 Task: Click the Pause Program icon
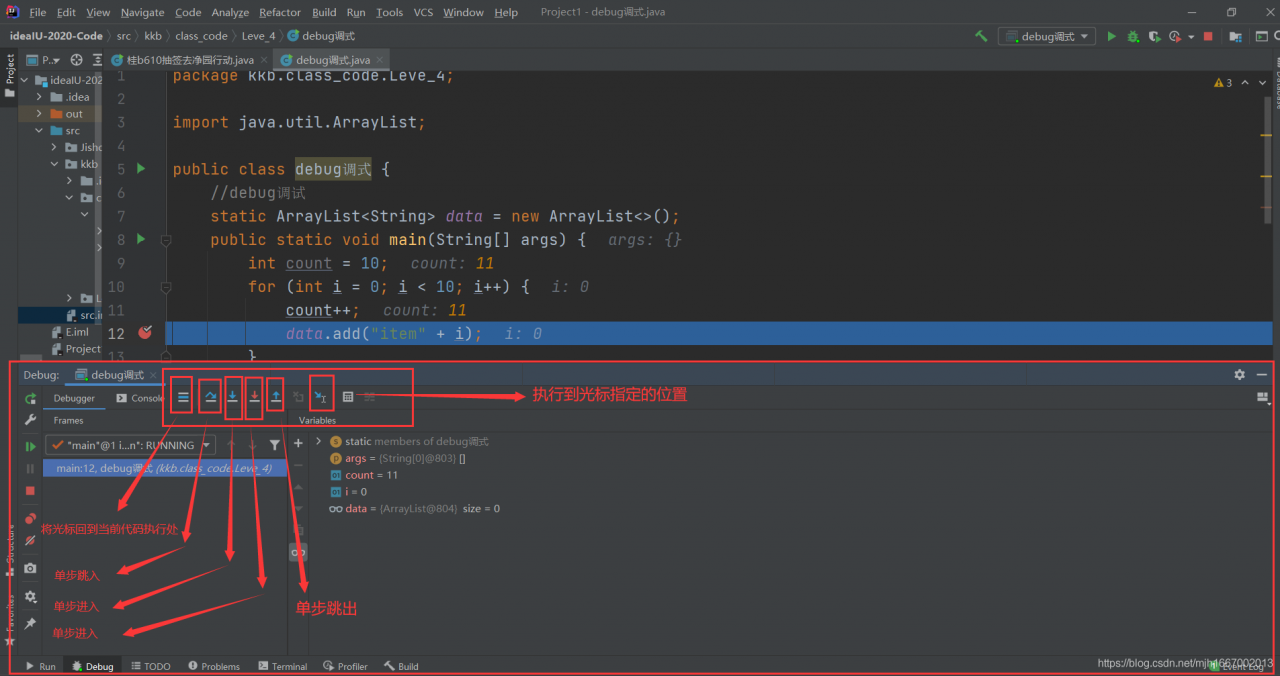pos(30,468)
